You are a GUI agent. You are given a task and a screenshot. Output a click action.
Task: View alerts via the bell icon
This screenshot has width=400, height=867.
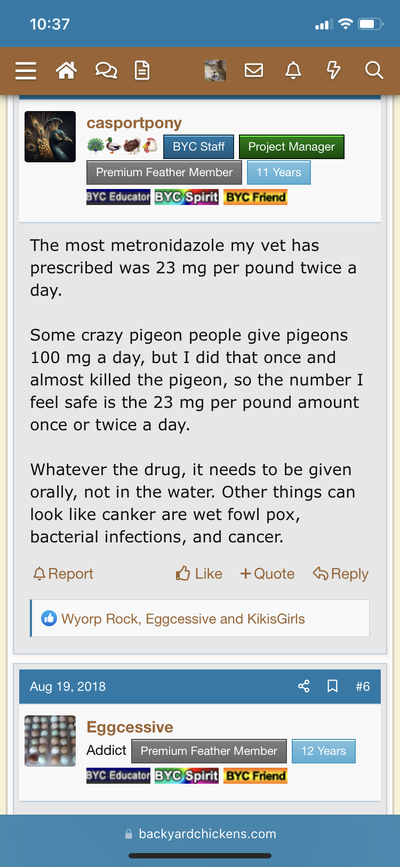tap(293, 71)
